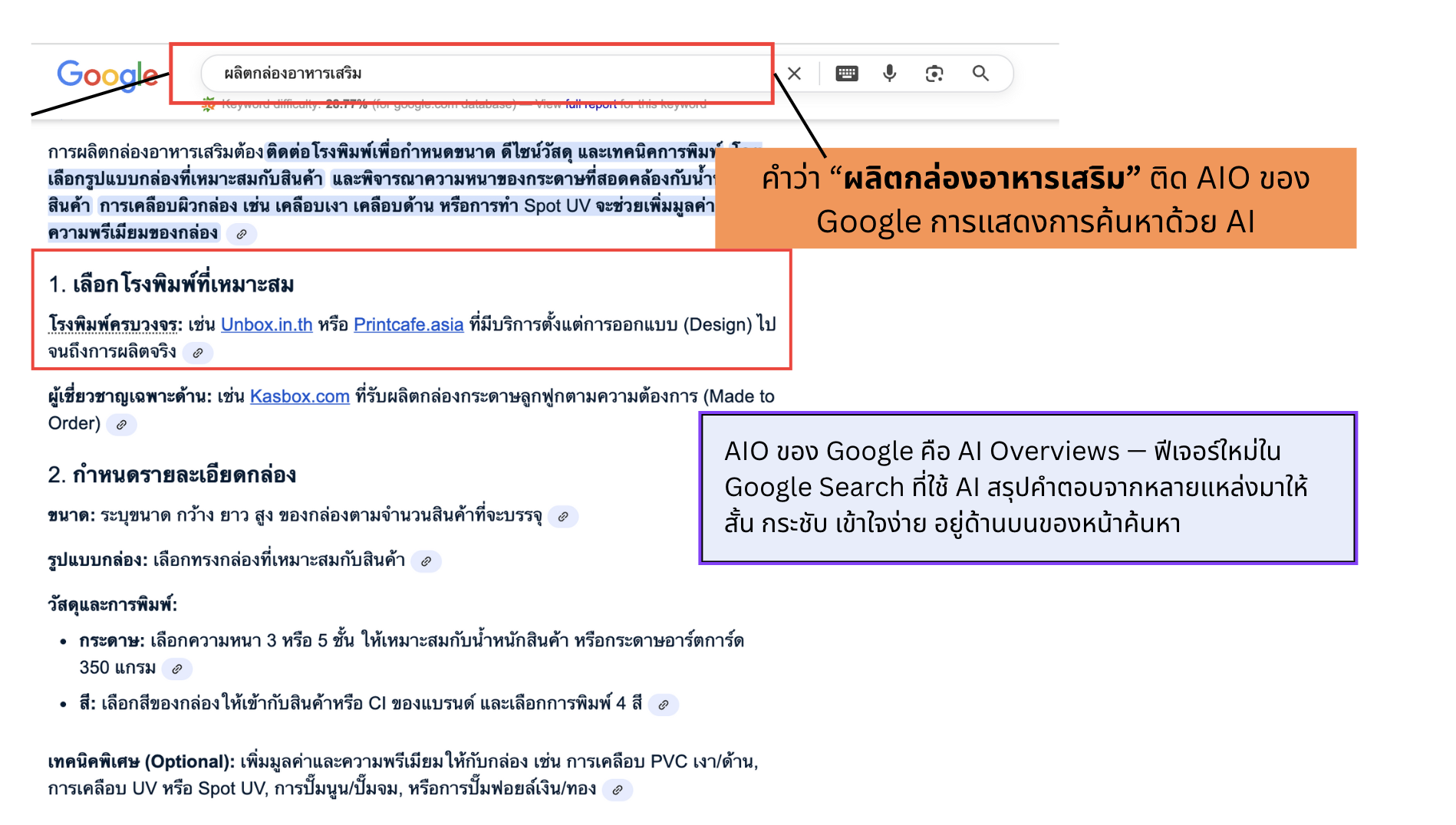1456x825 pixels.
Task: Click source link icon after 350 แกรม
Action: coord(177,669)
